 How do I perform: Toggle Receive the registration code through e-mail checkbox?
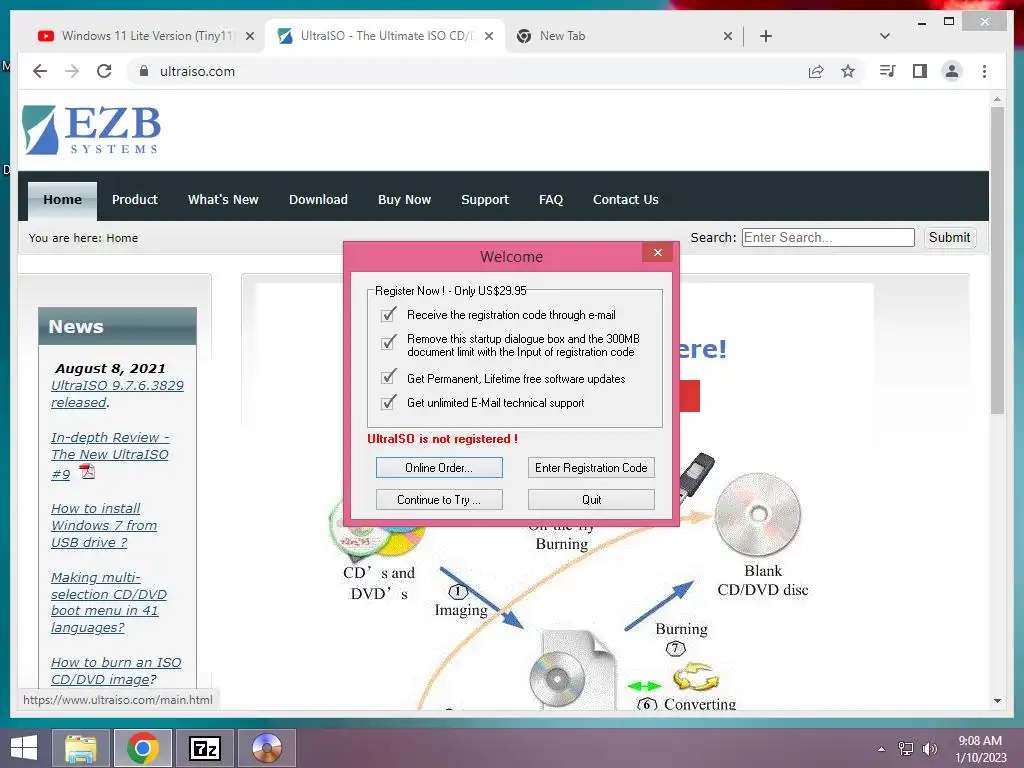389,315
